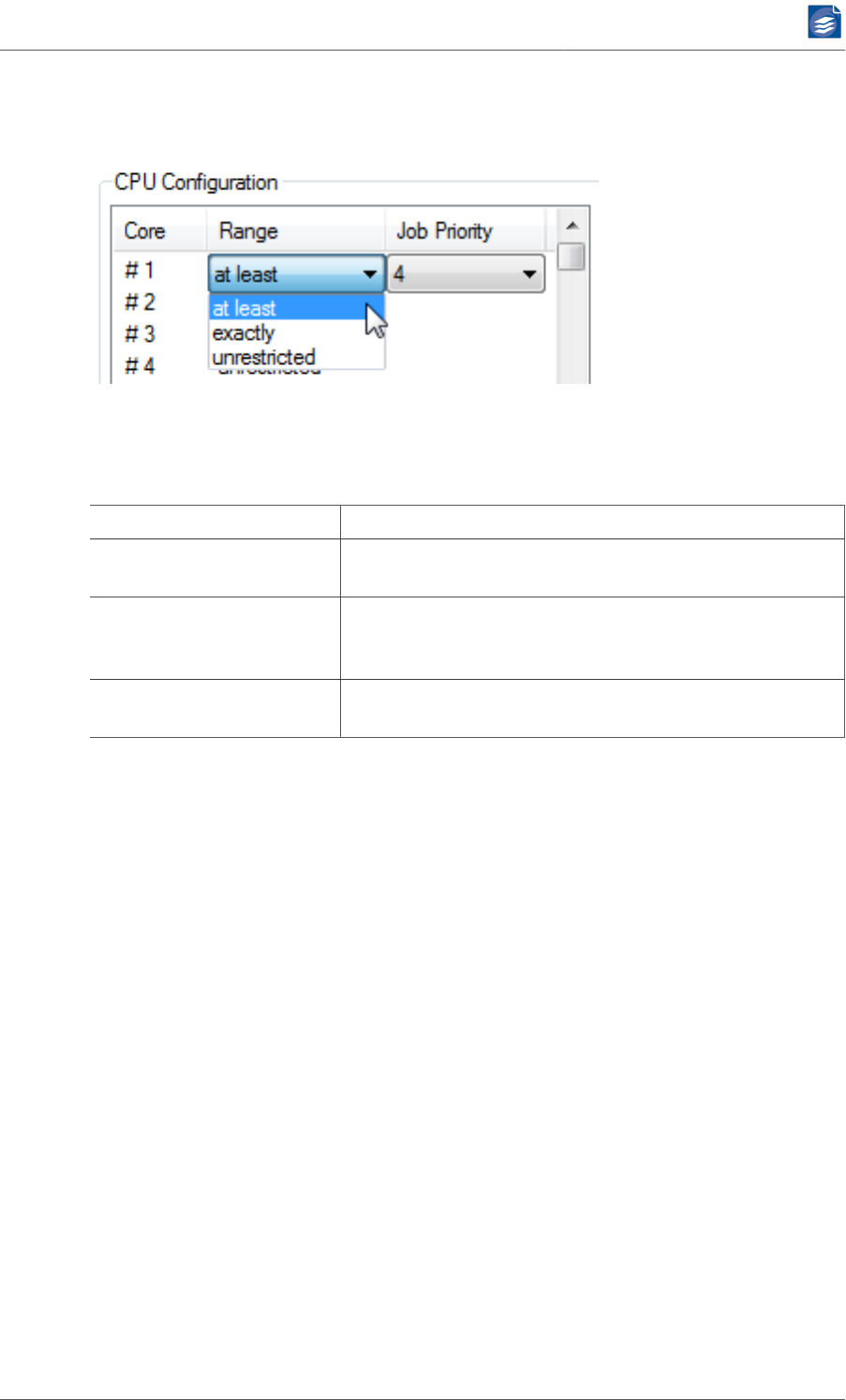Viewport: 846px width, 1400px height.
Task: Select "at least" from the open list
Action: (281, 308)
